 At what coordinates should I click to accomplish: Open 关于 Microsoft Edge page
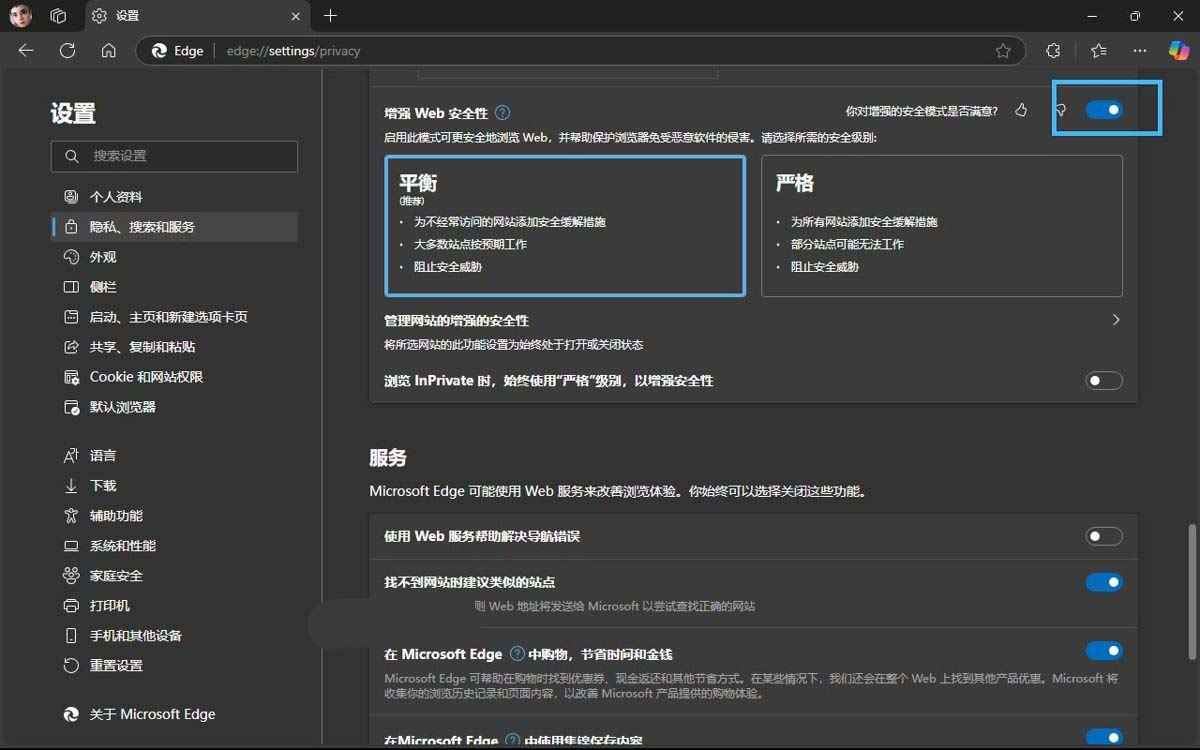175,714
